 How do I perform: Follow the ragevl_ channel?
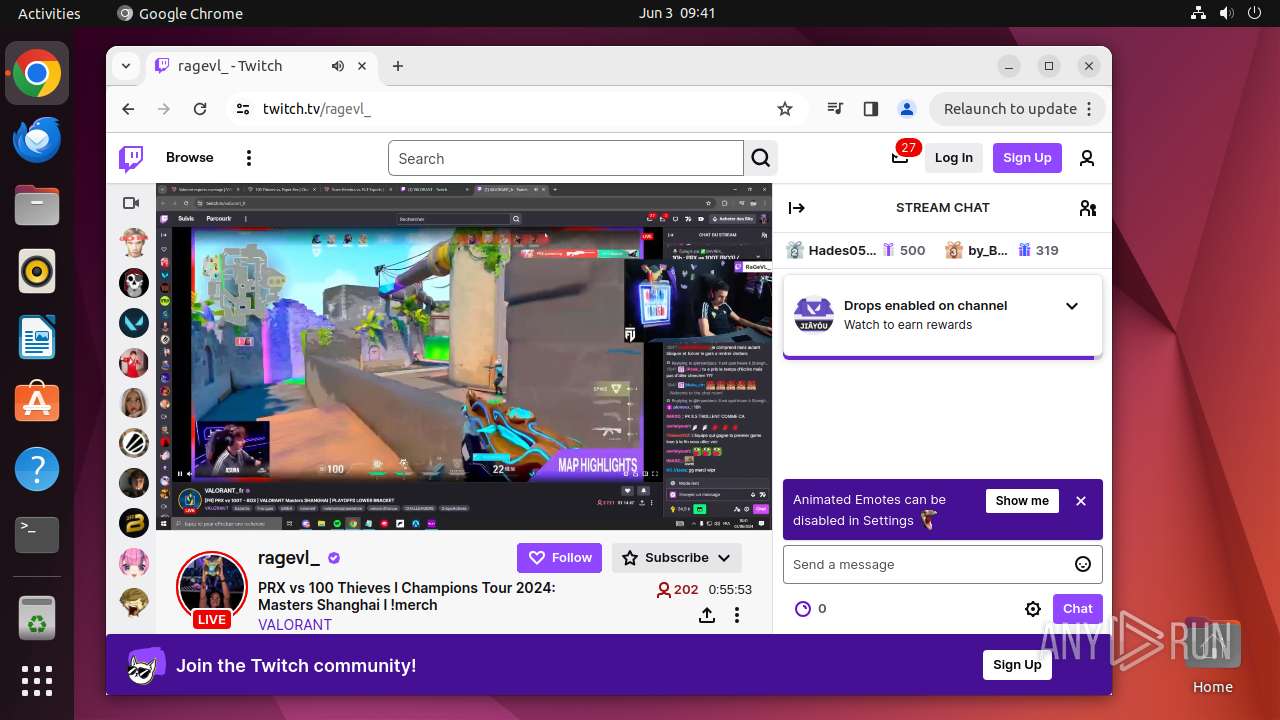coord(559,558)
